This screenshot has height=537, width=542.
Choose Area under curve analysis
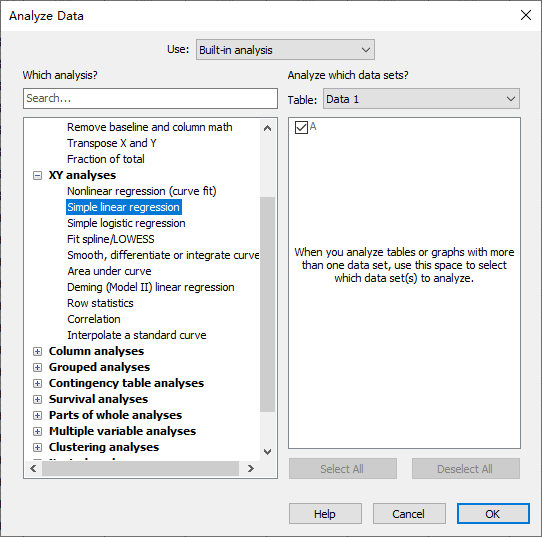pyautogui.click(x=109, y=271)
